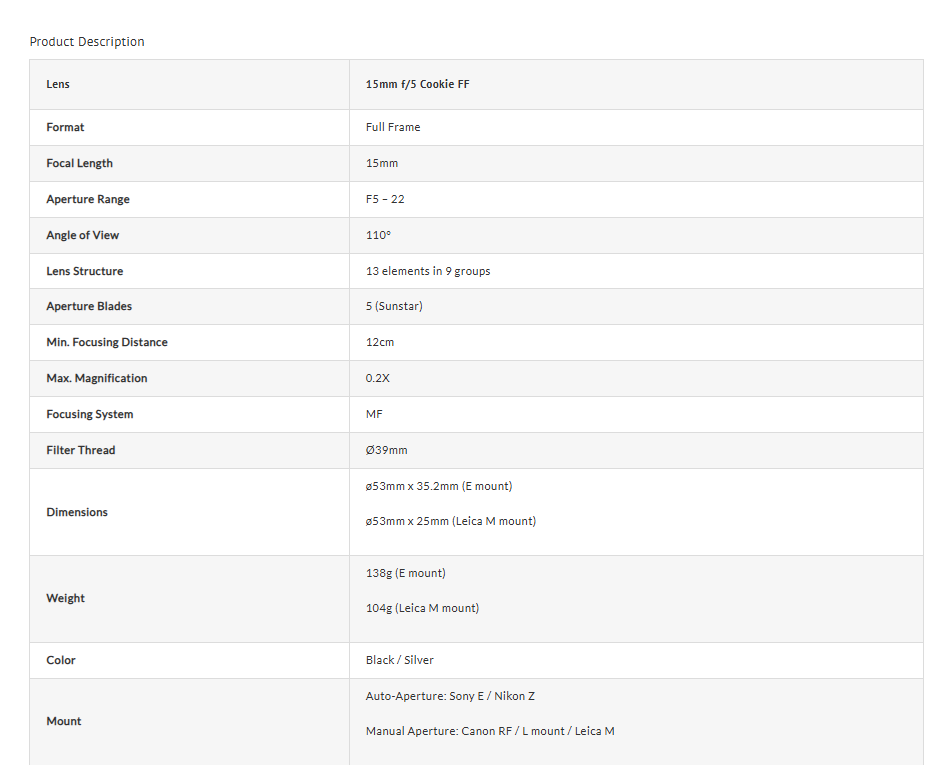This screenshot has height=765, width=952.
Task: Click the 5 (Sunstar) value
Action: tap(394, 306)
